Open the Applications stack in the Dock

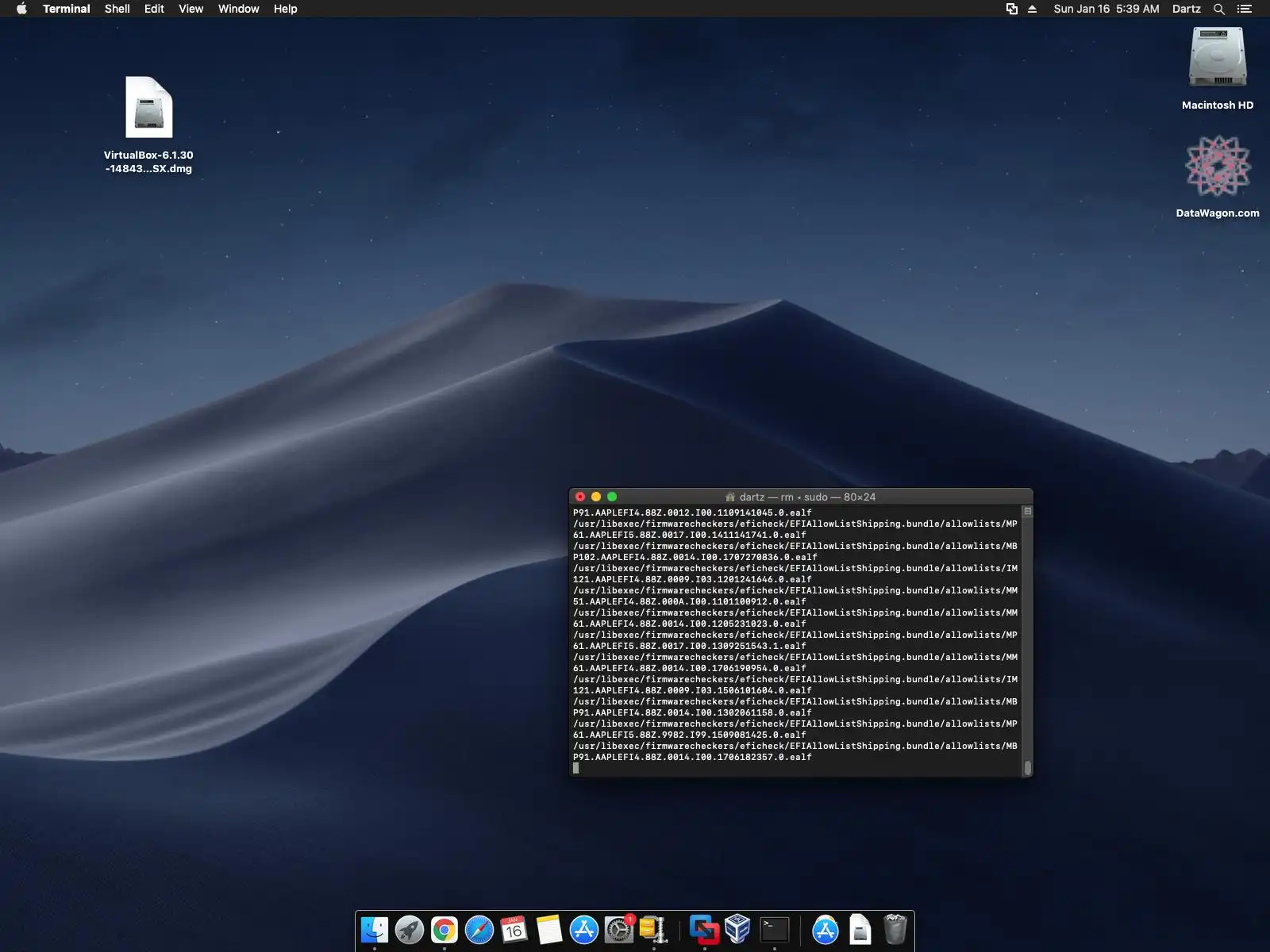click(825, 930)
